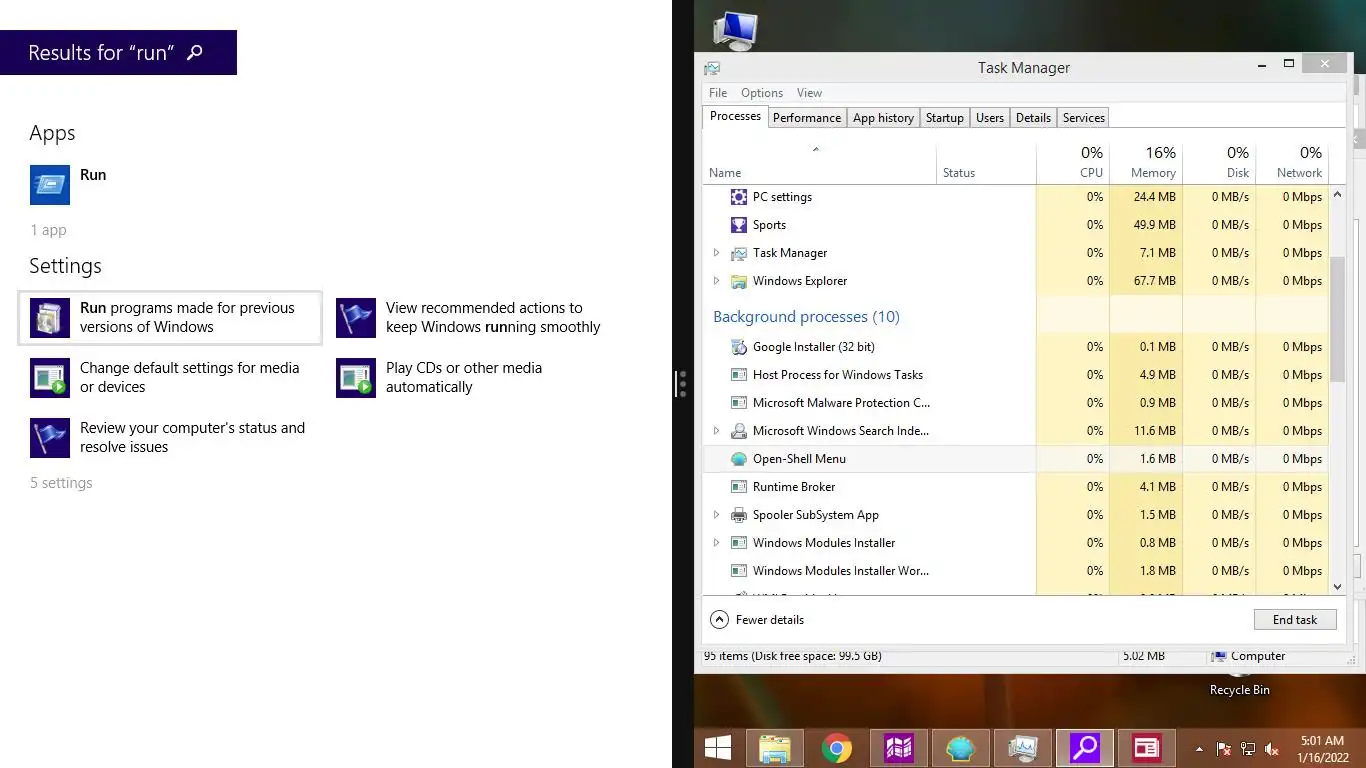Open Task Manager Options menu

762,93
